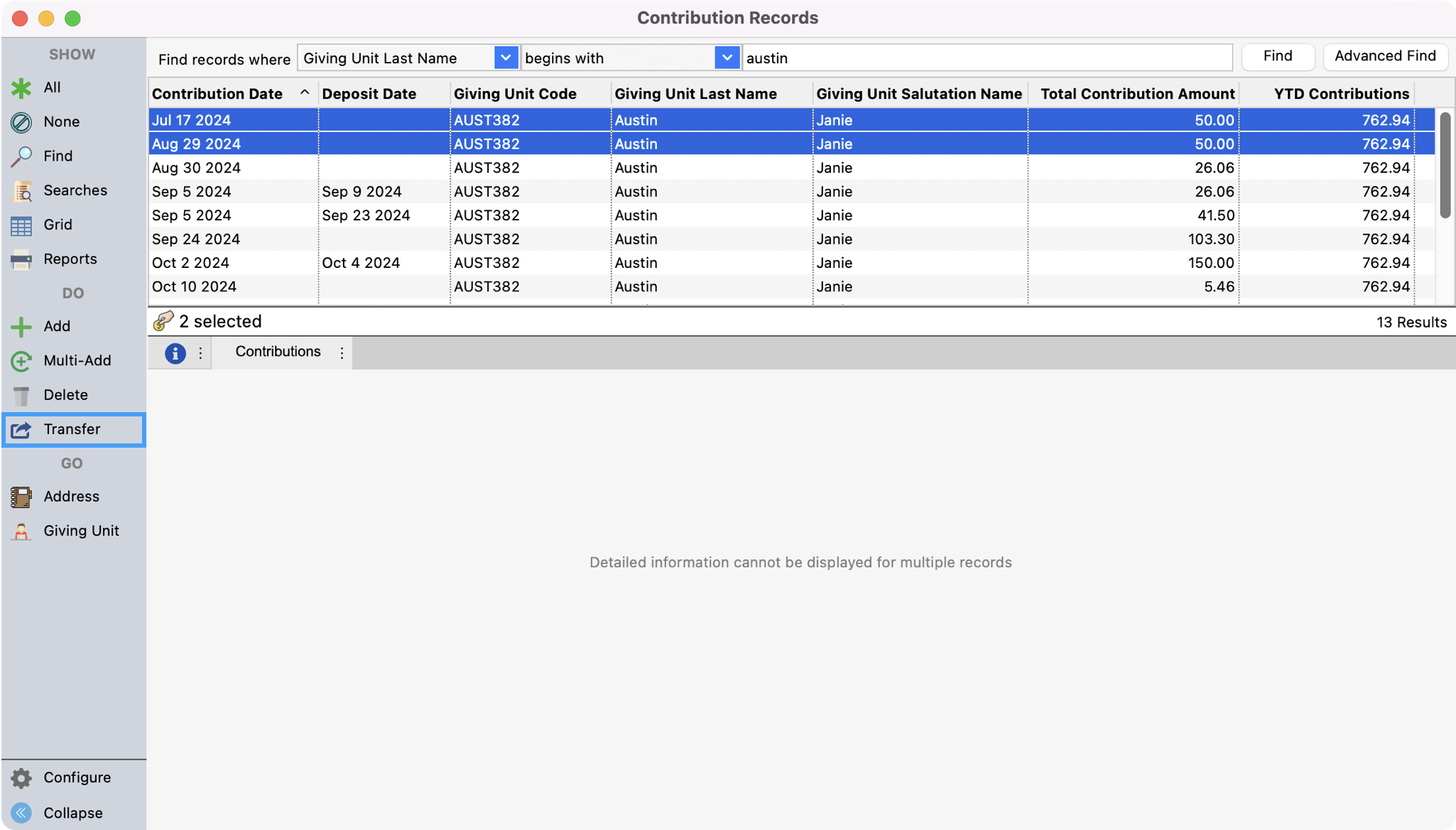Click the None icon in sidebar
The width and height of the screenshot is (1456, 830).
tap(21, 122)
